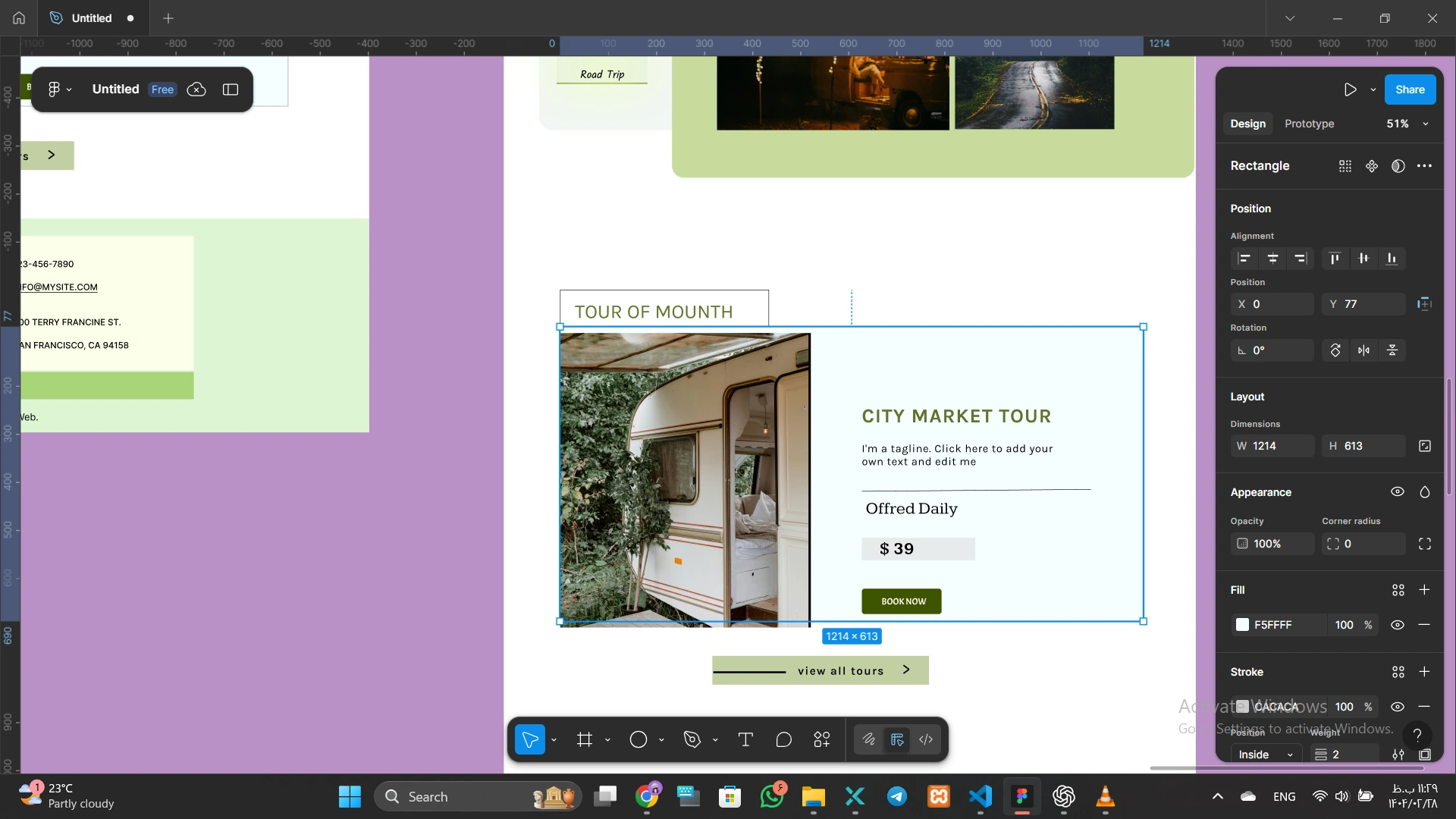
Task: Switch to Dev Mode code icon
Action: (926, 739)
